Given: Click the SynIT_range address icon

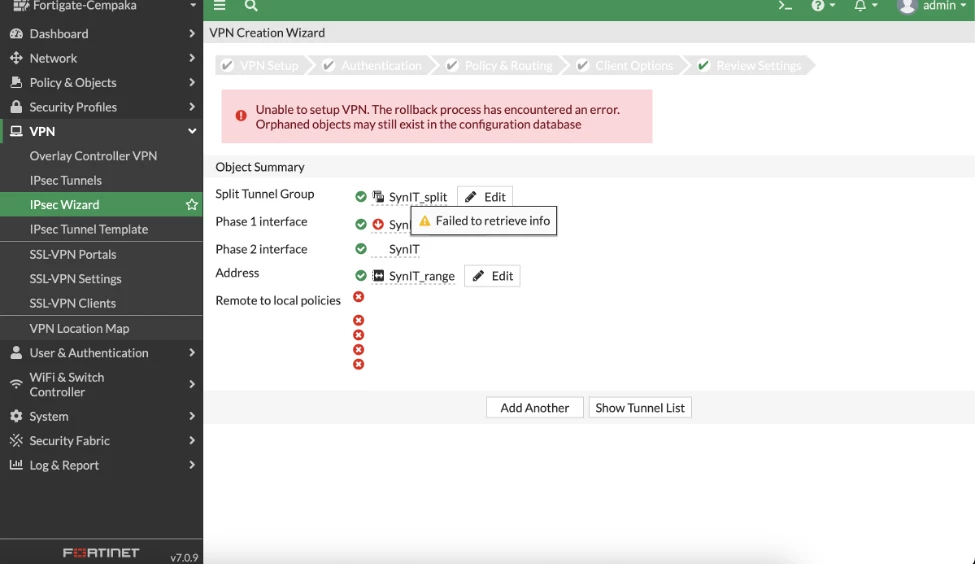Looking at the screenshot, I should [378, 275].
